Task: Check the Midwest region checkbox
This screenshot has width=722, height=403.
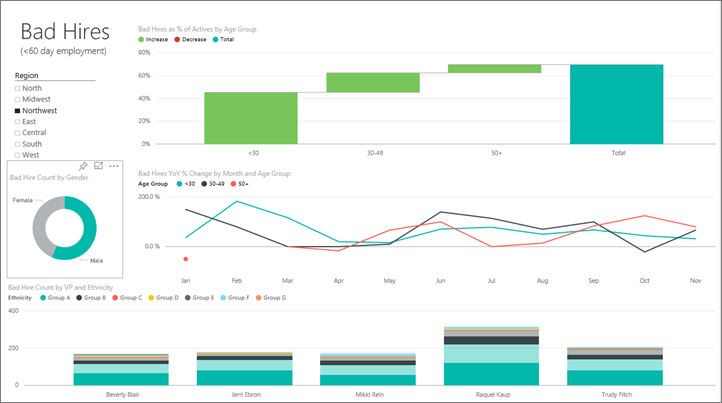Action: (17, 99)
